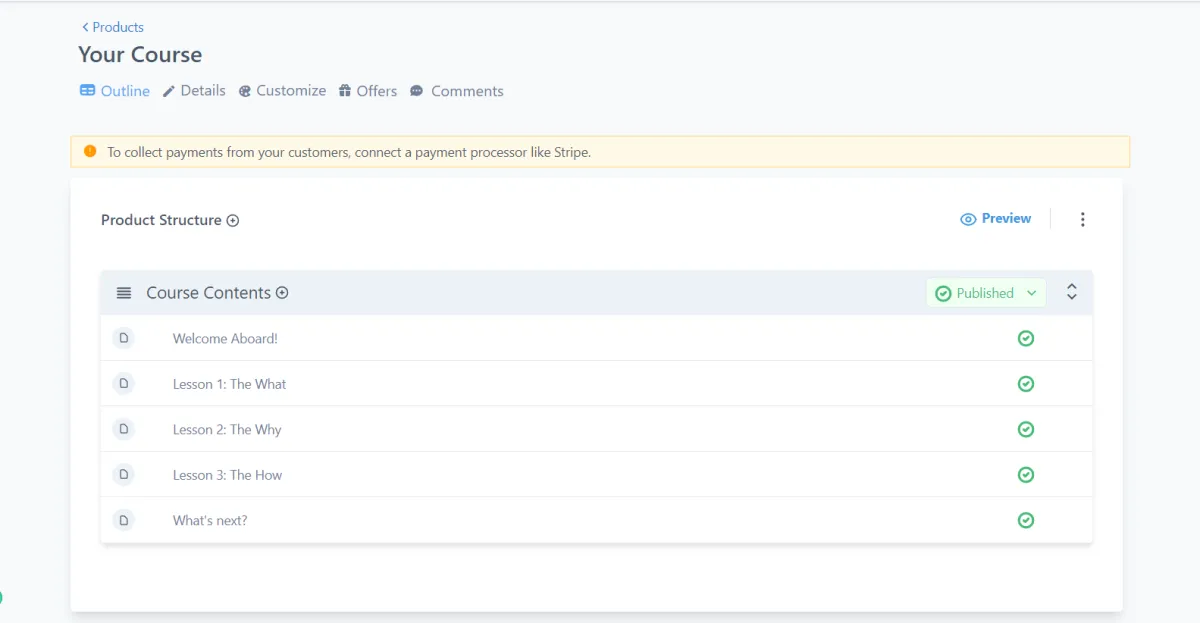The height and width of the screenshot is (623, 1200).
Task: Click the Course Contents section title
Action: (208, 293)
